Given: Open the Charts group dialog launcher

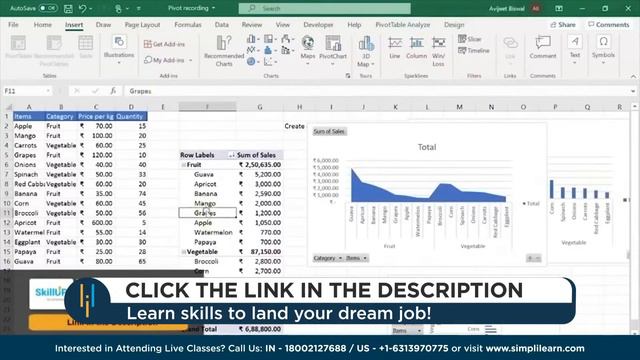Looking at the screenshot, I should 348,76.
